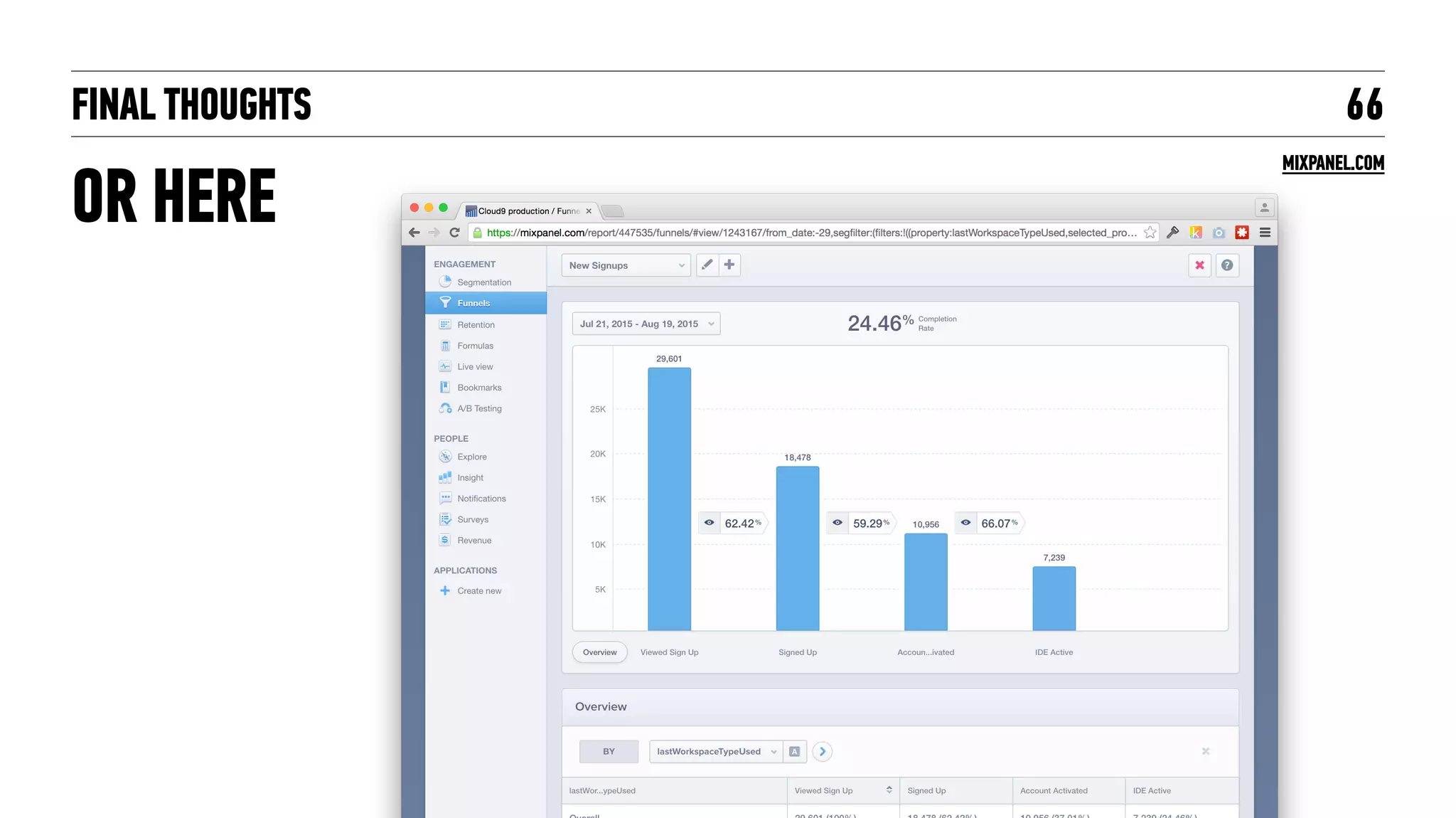Expand the Jul 21 - Aug 19 date range
The height and width of the screenshot is (818, 1456).
tap(646, 324)
